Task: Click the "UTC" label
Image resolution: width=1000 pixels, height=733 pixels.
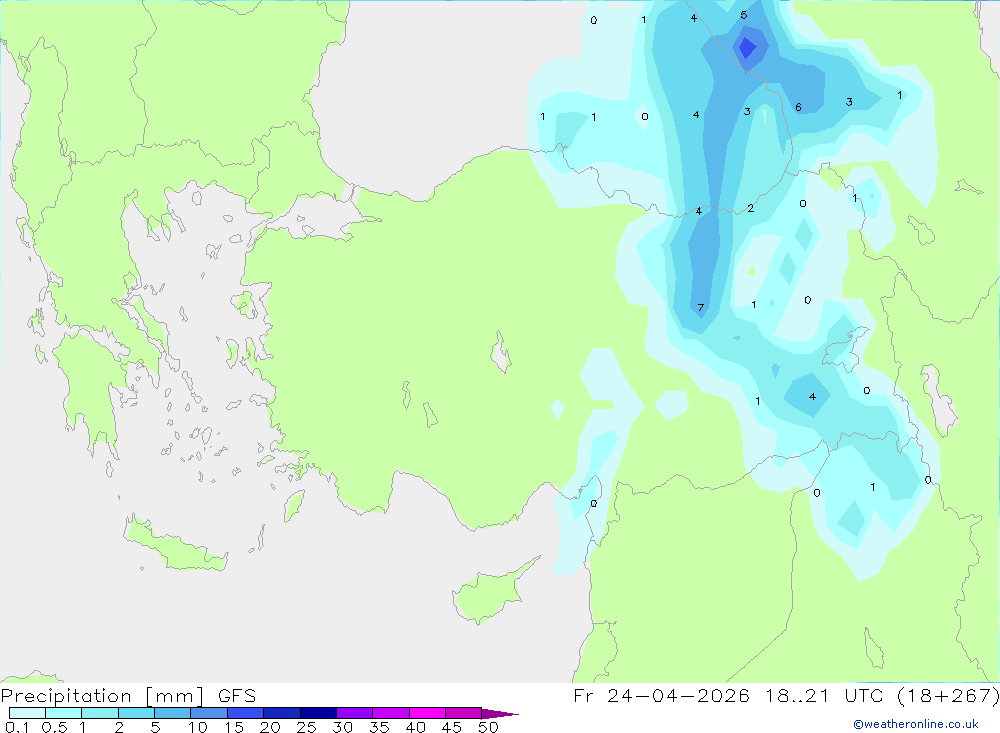Action: (x=864, y=695)
